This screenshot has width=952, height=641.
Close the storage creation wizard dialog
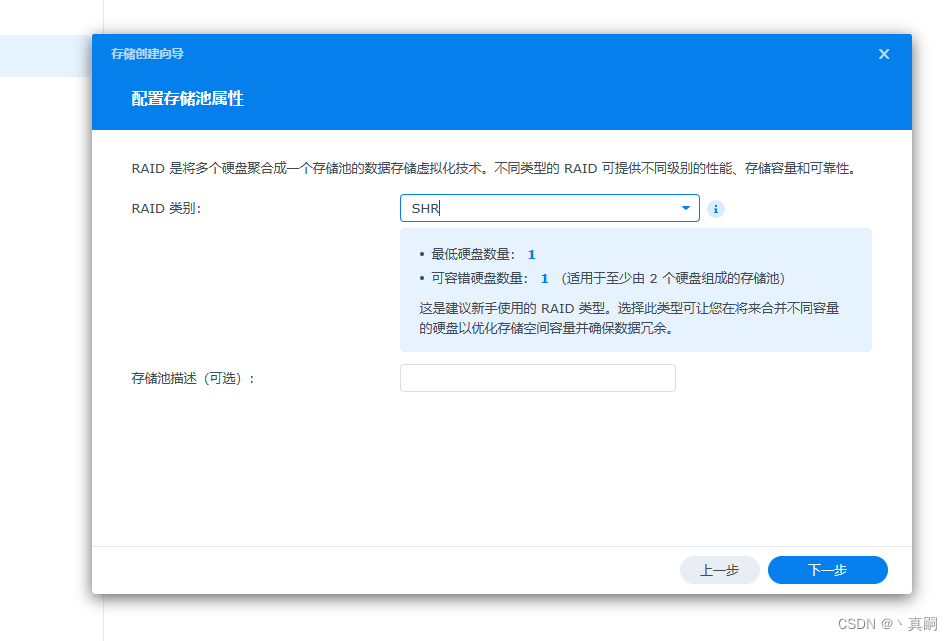pos(884,54)
